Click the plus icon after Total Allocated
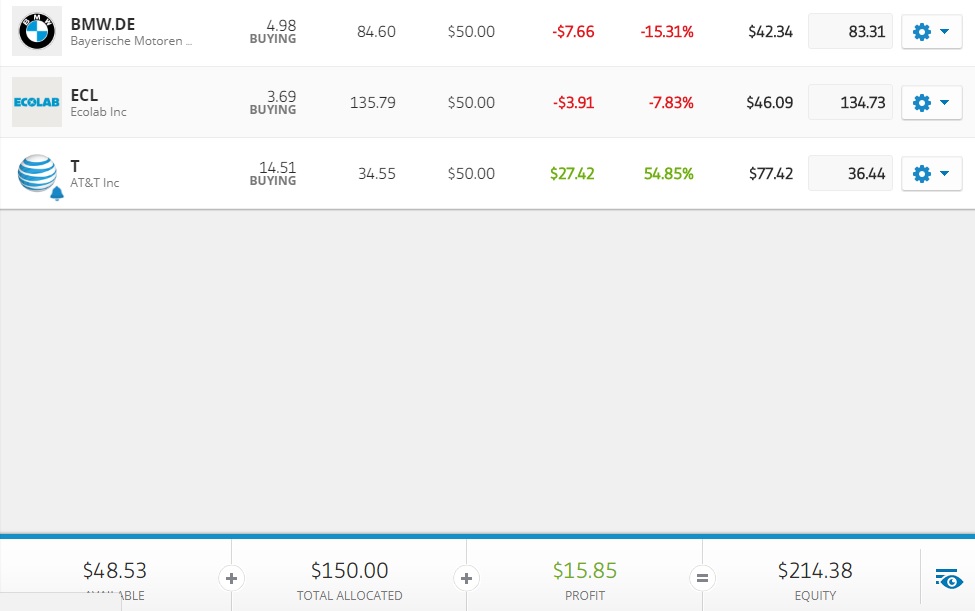 (466, 578)
